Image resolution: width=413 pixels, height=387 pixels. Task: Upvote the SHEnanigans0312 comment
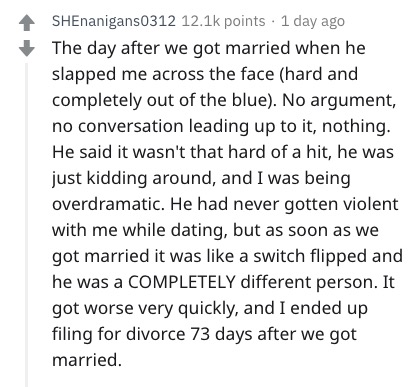click(27, 24)
